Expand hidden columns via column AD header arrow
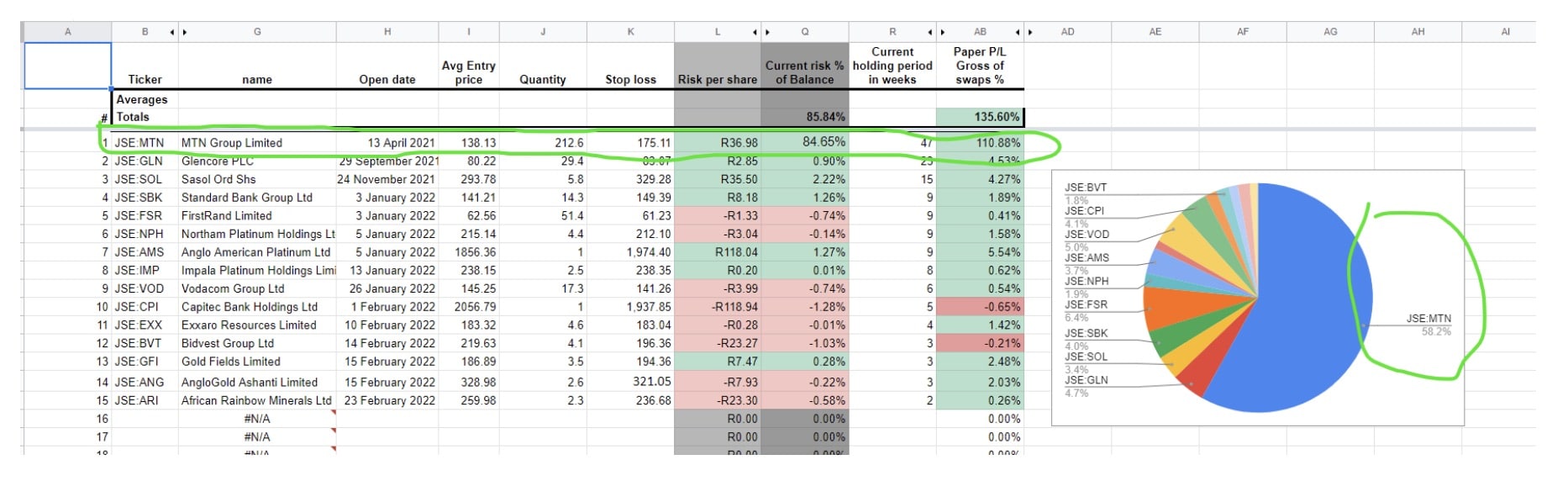The height and width of the screenshot is (481, 1568). [x=1030, y=32]
